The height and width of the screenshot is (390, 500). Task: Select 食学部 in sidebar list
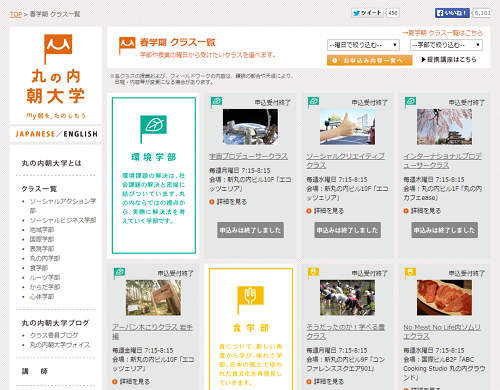pyautogui.click(x=39, y=268)
